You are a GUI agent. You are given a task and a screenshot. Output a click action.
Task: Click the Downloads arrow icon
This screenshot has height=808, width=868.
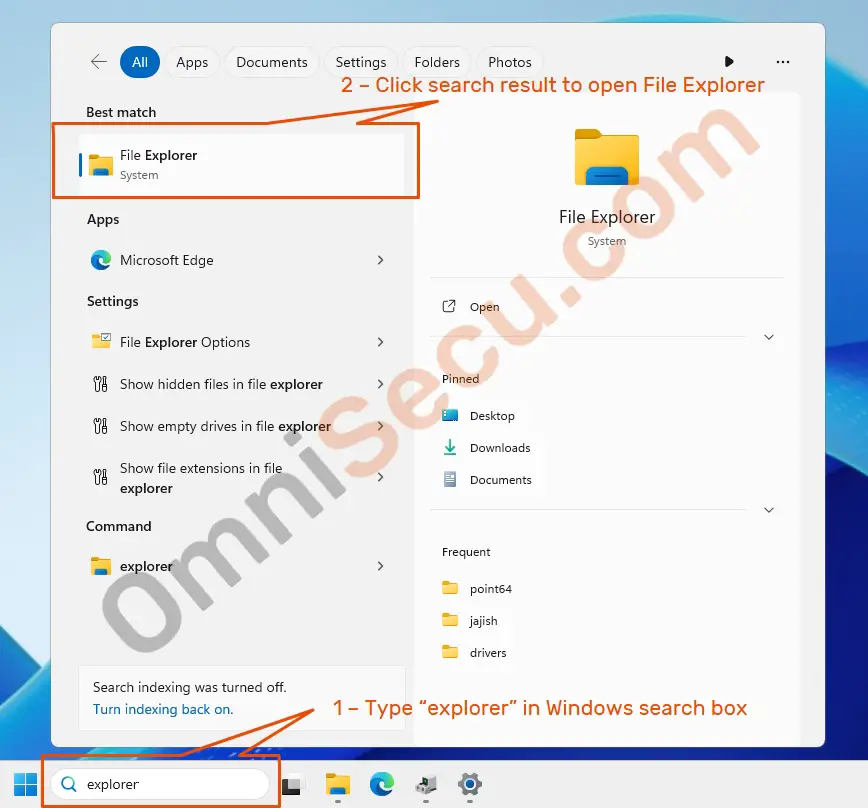(450, 447)
